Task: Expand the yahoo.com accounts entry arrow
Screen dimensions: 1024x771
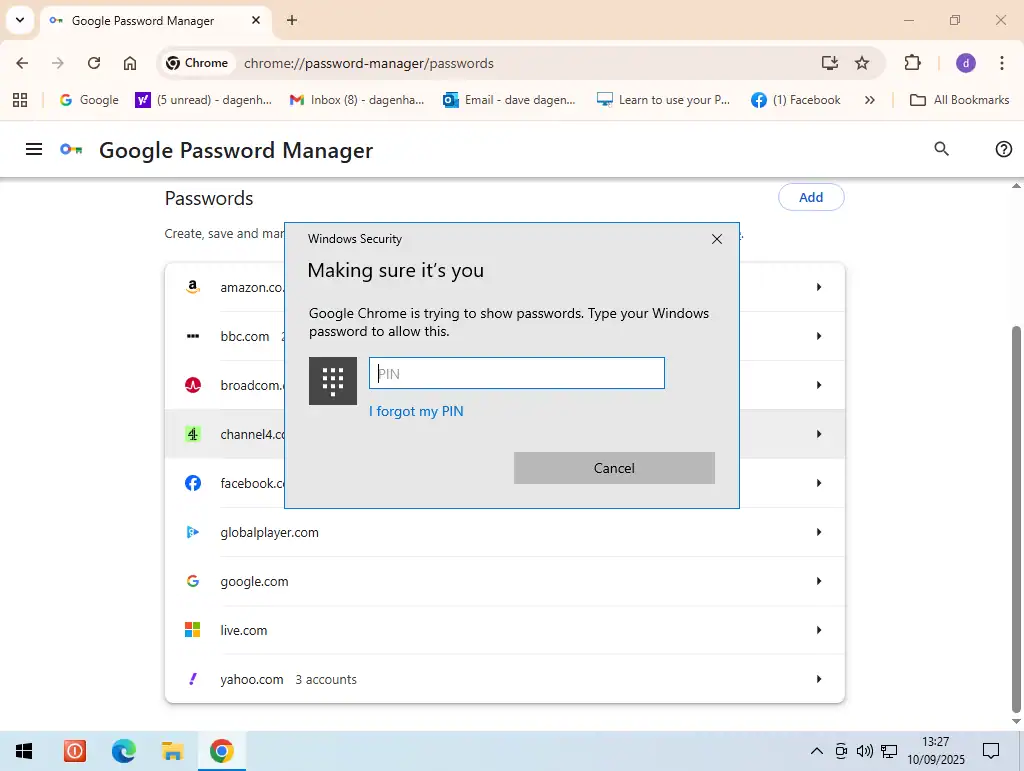Action: click(x=818, y=679)
